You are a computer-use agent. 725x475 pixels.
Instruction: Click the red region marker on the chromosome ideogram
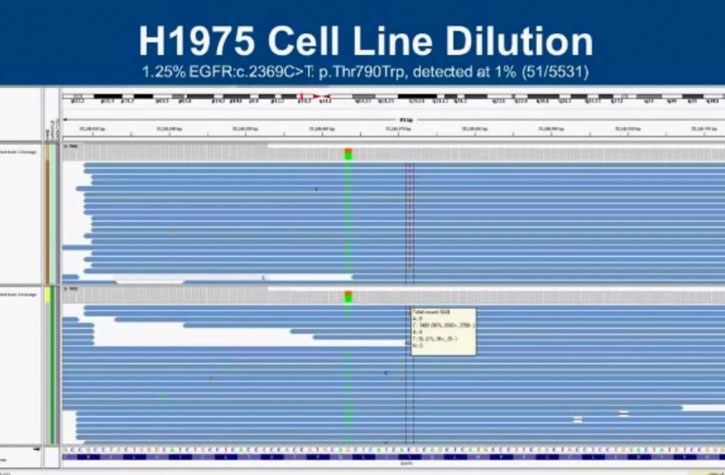click(x=318, y=100)
